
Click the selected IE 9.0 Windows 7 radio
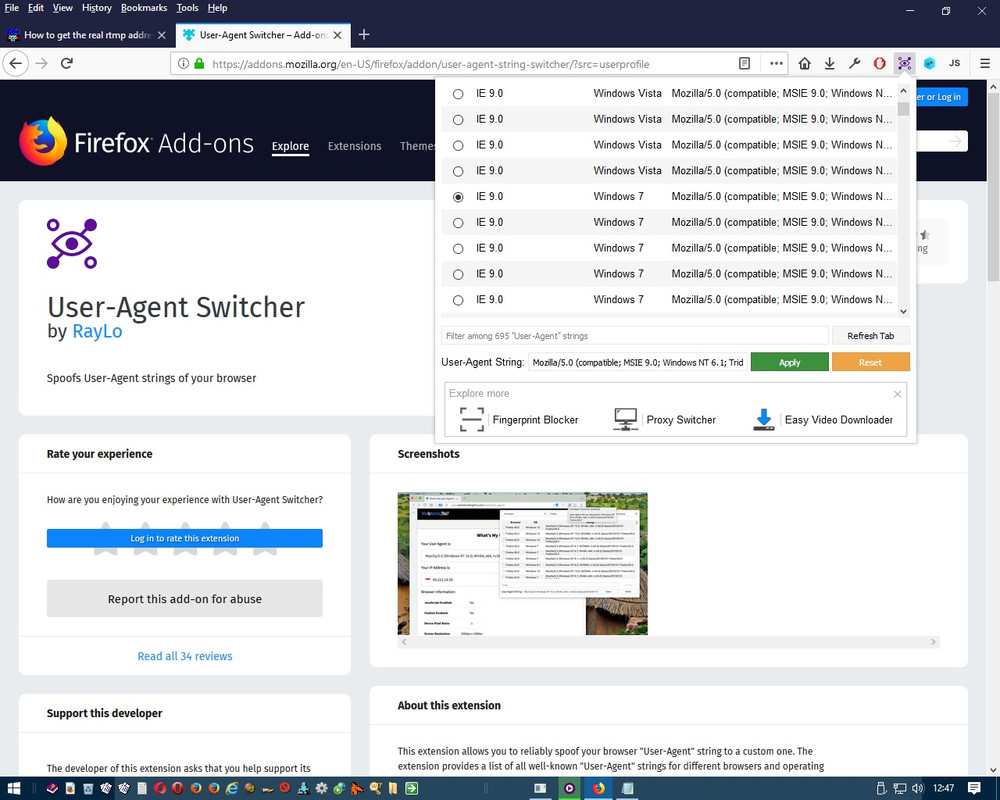click(458, 197)
